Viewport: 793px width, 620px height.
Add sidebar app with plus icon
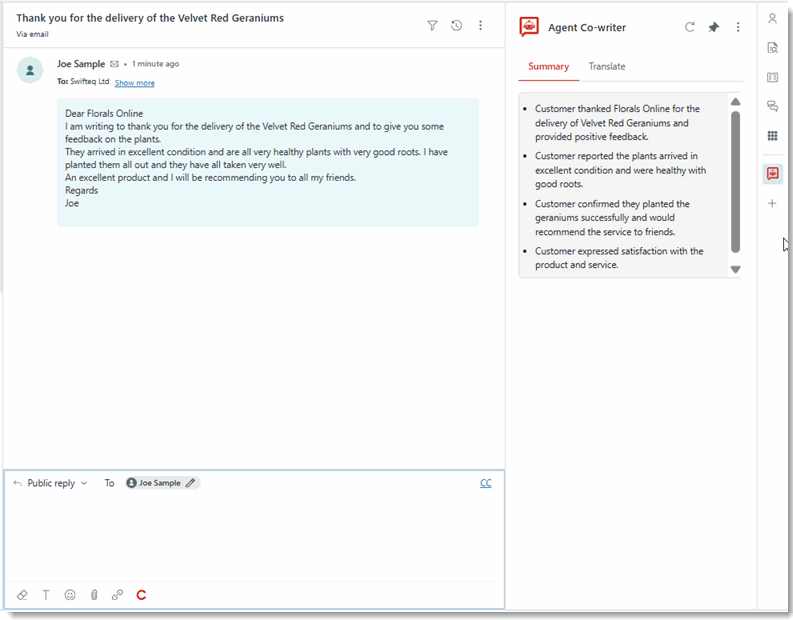click(x=772, y=203)
